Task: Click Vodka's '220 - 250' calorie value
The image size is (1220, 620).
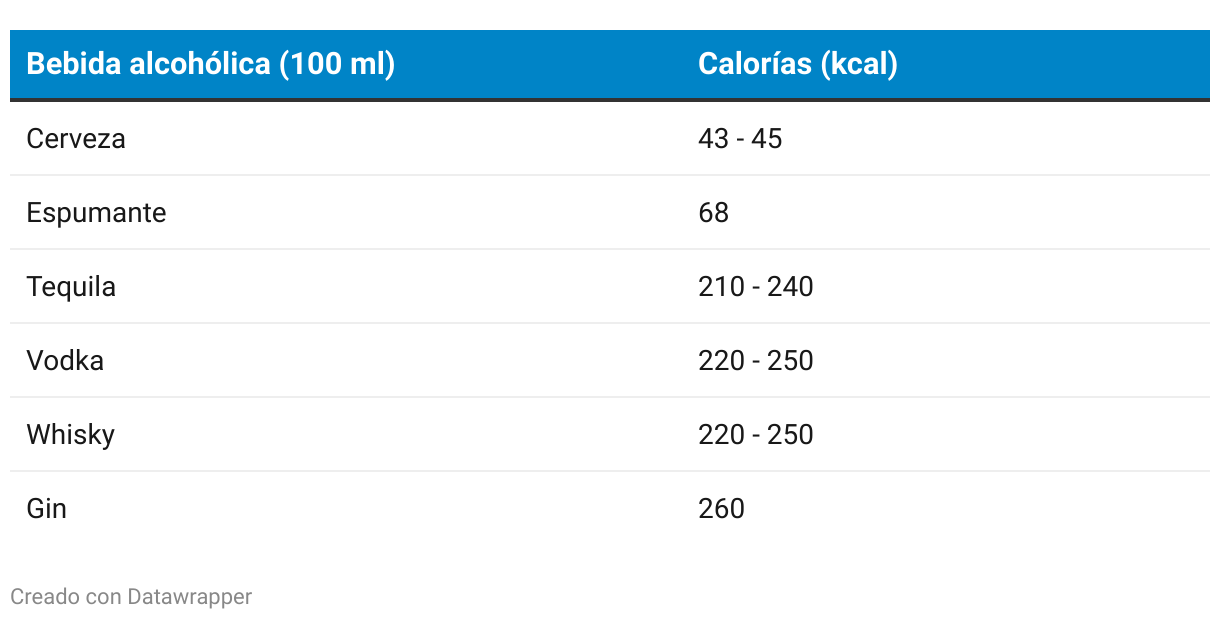Action: [756, 360]
